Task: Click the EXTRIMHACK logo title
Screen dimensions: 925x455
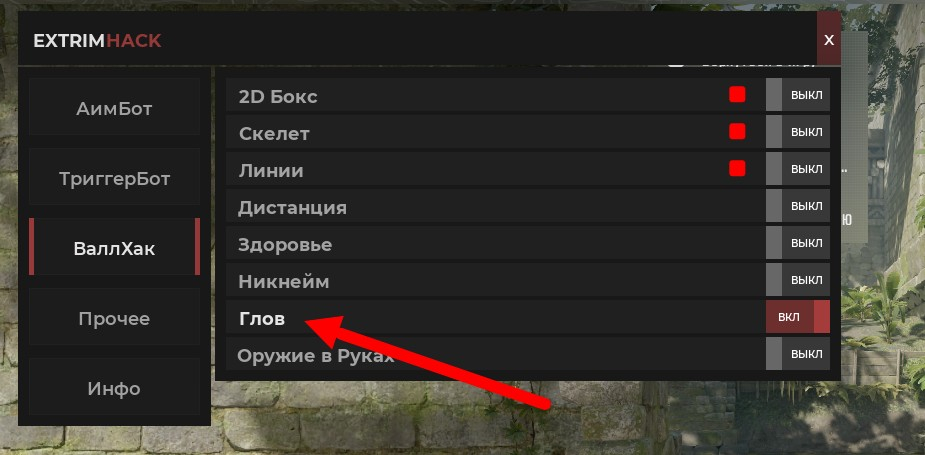Action: [97, 41]
